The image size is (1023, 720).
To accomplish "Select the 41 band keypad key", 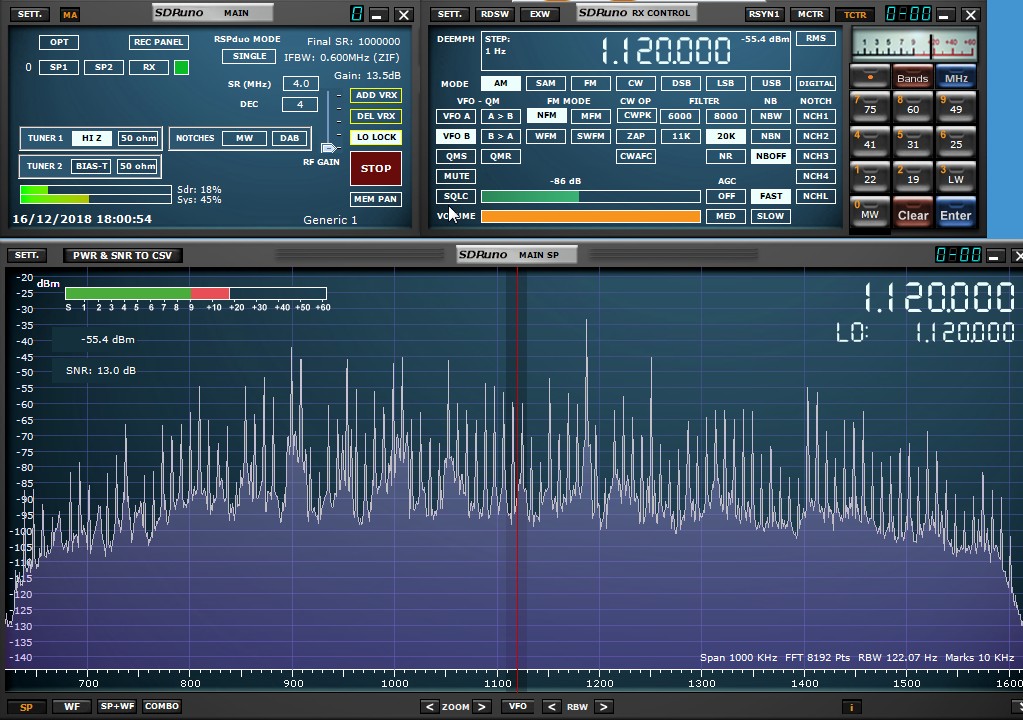I will (870, 143).
